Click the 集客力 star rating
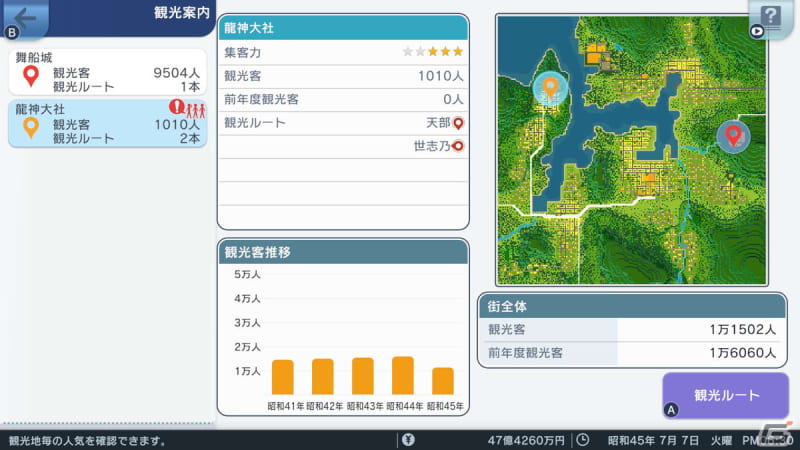This screenshot has width=800, height=450. coord(433,52)
